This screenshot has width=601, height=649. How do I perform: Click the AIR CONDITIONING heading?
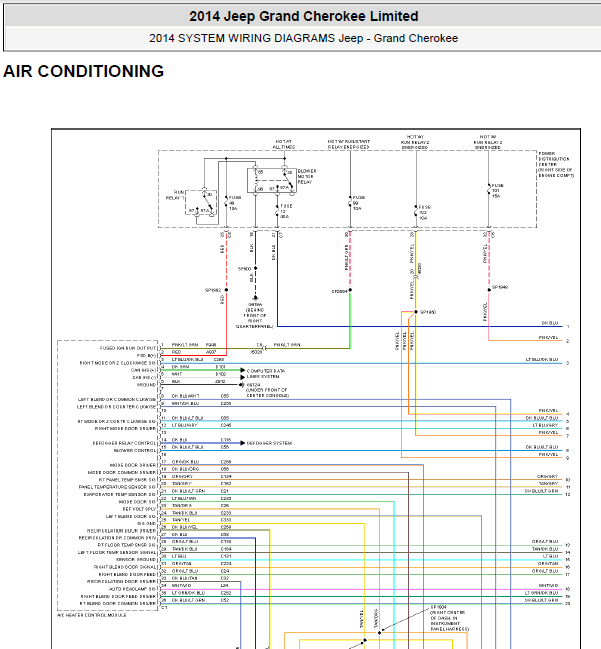(x=84, y=72)
